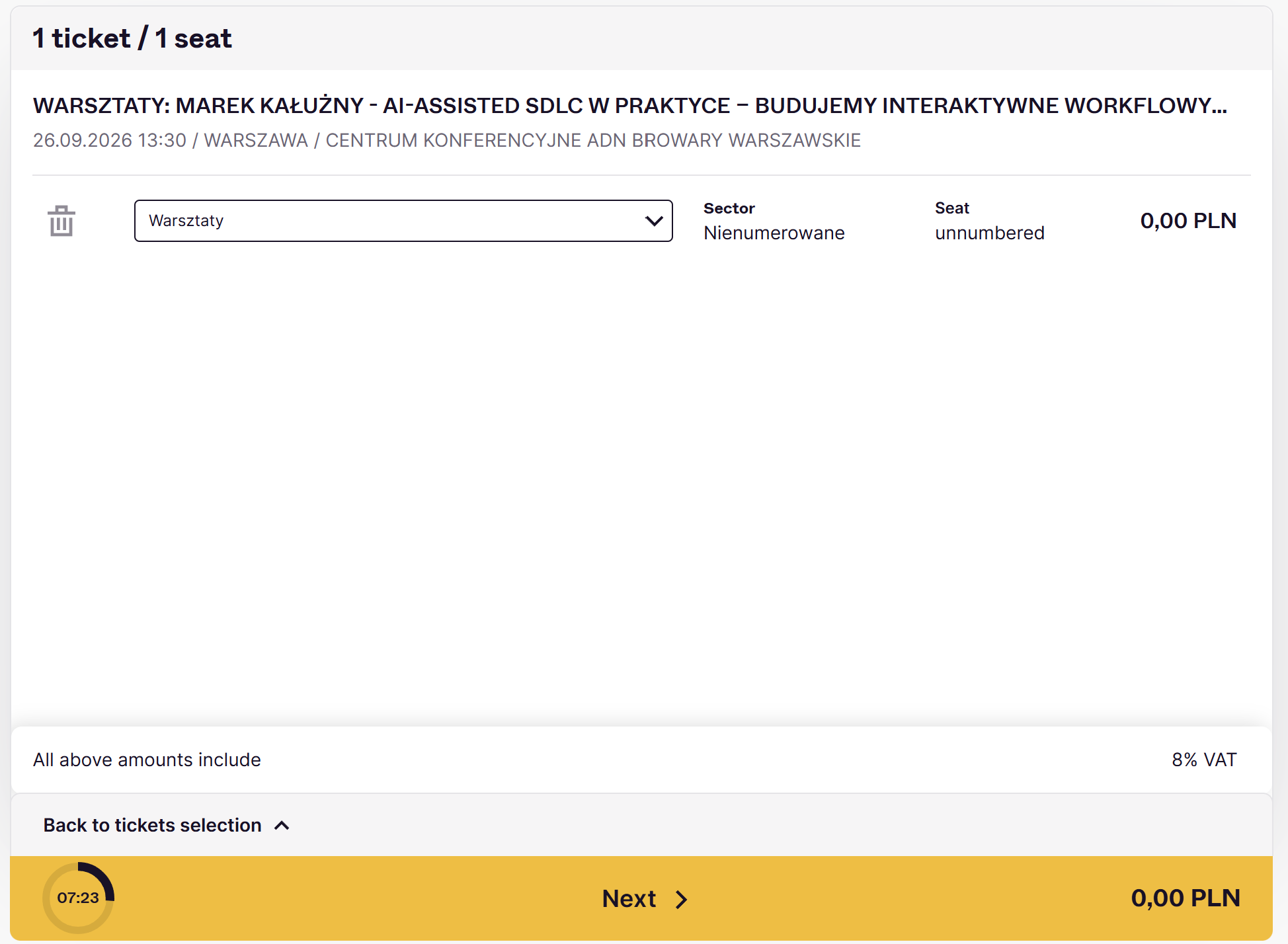Image resolution: width=1288 pixels, height=944 pixels.
Task: Click the 07:23 countdown timer circle
Action: [78, 898]
